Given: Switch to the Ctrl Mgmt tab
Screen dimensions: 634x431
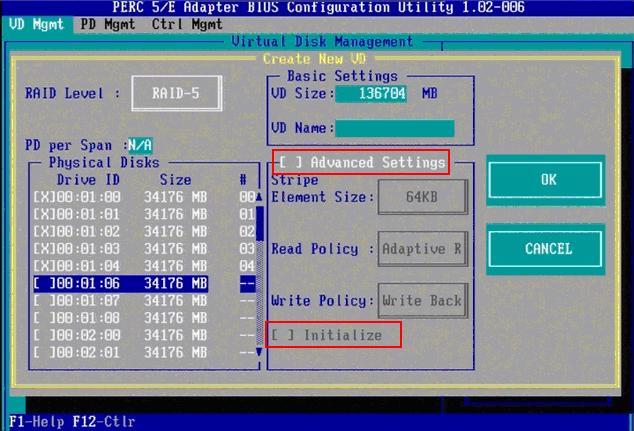Looking at the screenshot, I should point(187,25).
